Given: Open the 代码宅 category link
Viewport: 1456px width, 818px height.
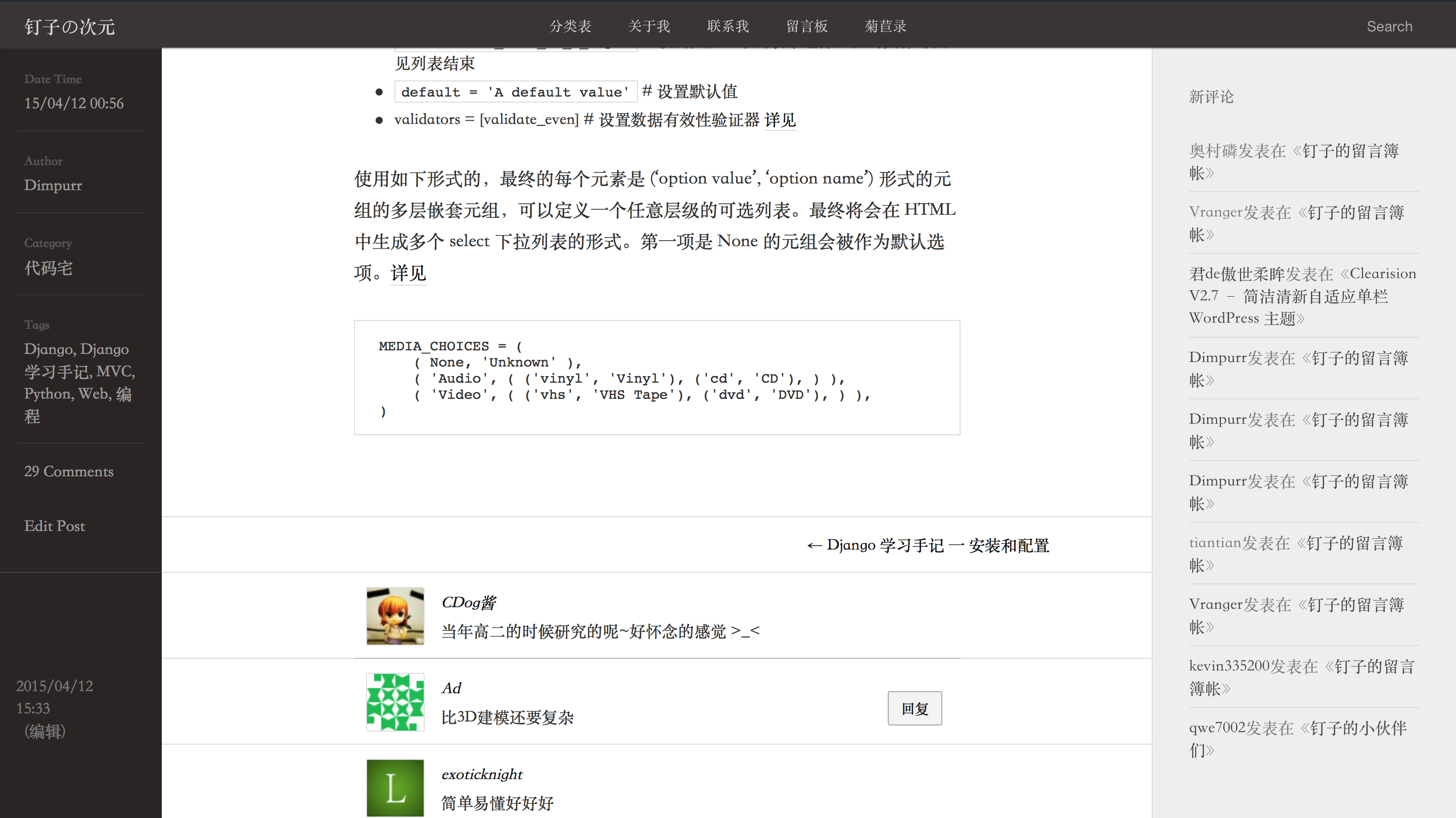Looking at the screenshot, I should pyautogui.click(x=48, y=267).
